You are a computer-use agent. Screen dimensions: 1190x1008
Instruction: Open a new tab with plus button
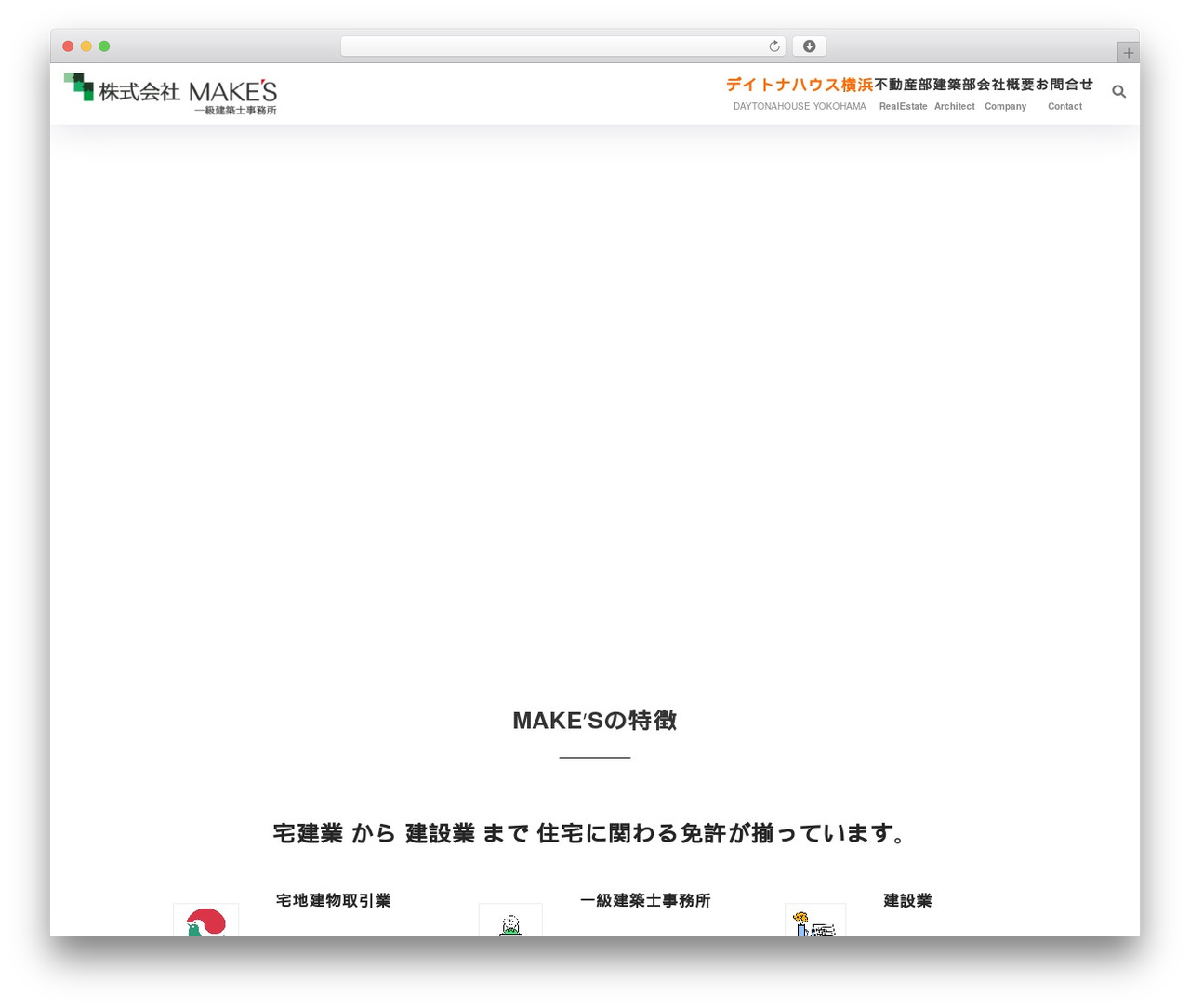tap(1128, 53)
